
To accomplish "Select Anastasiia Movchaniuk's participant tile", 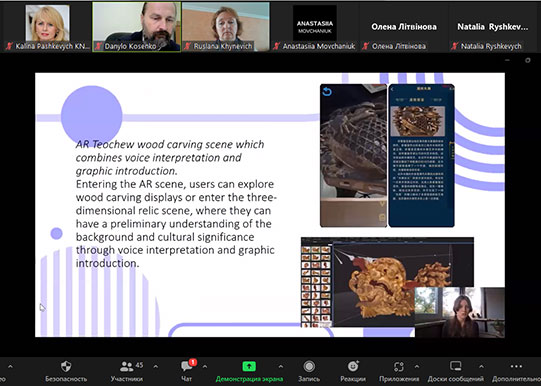I will (x=315, y=27).
